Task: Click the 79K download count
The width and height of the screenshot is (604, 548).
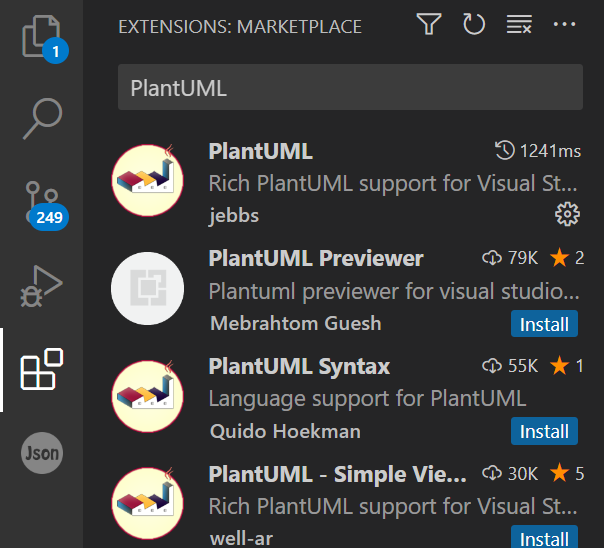Action: 510,258
